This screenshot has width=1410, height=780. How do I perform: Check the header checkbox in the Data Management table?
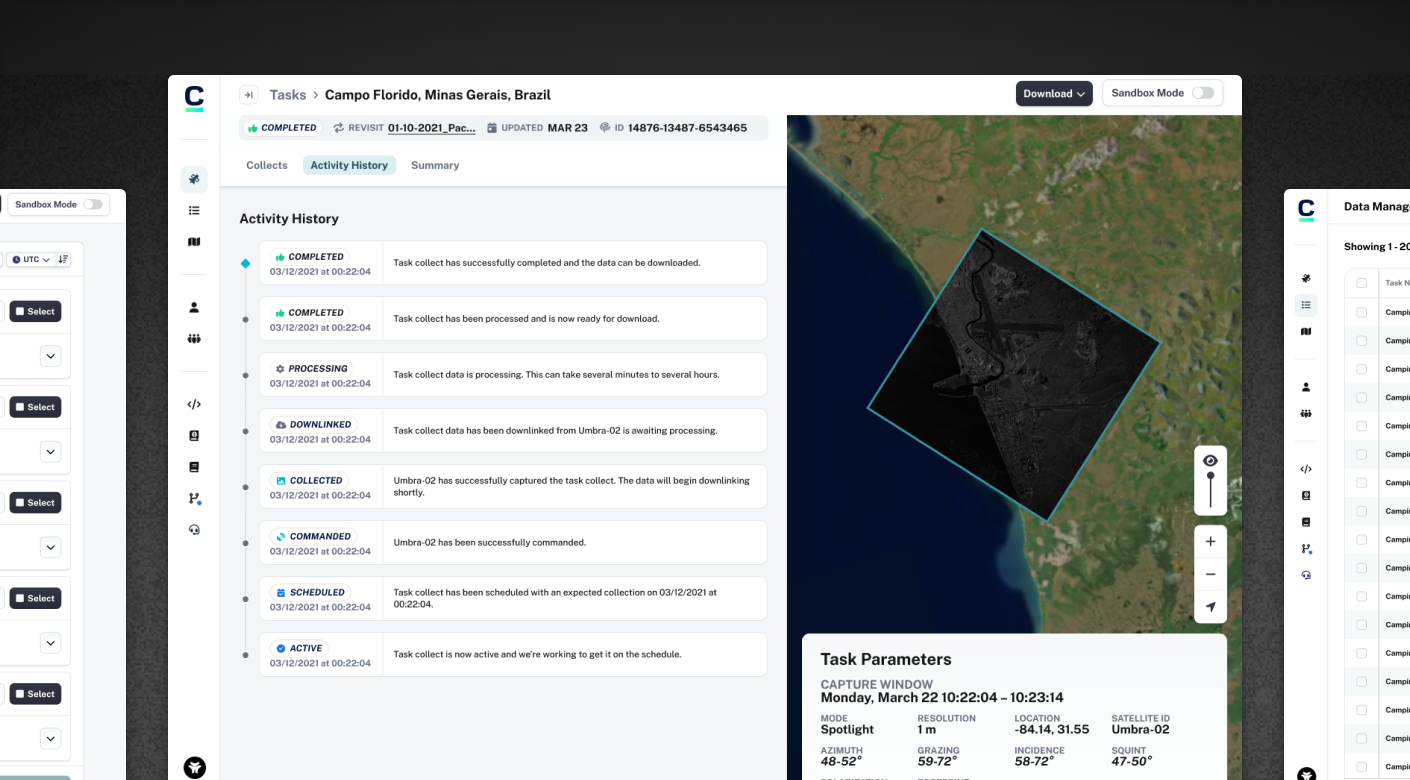[1361, 283]
